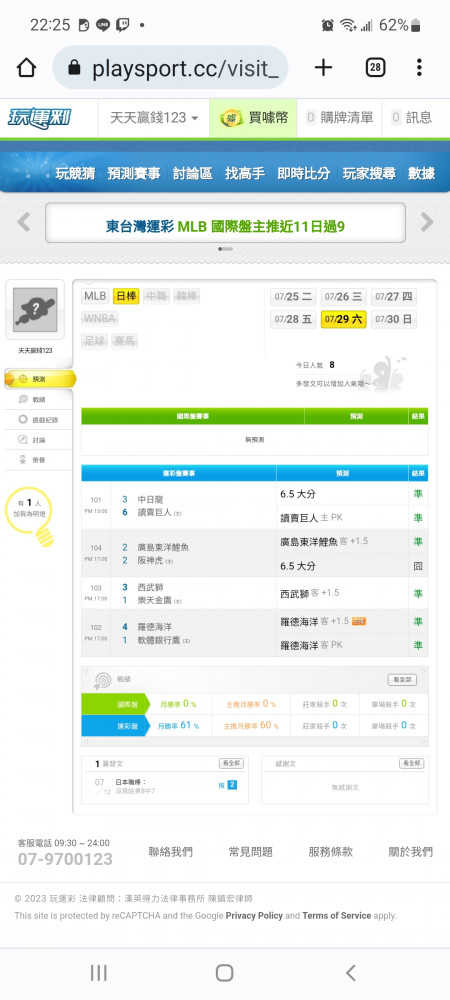Show previous banner with left arrow
This screenshot has height=1000, width=450.
coord(24,222)
